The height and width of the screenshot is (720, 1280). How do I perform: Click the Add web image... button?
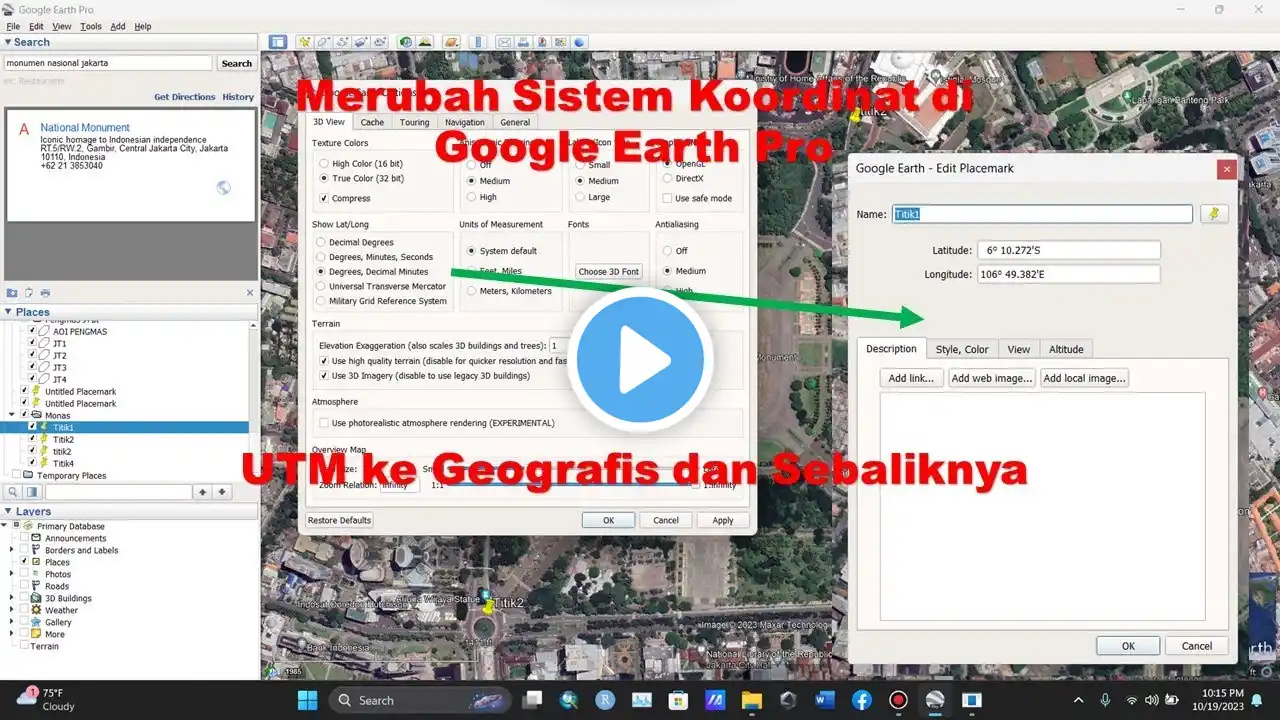[992, 378]
